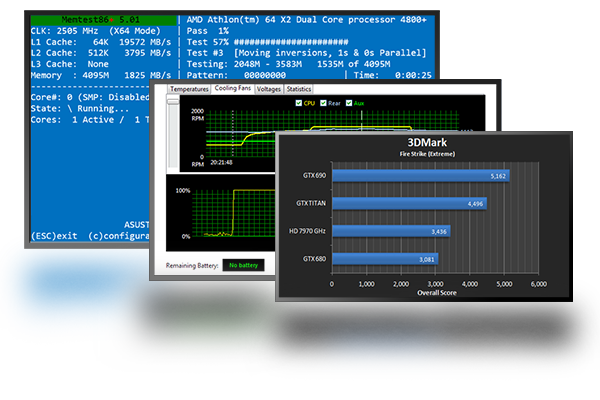Click the GTX 680 axis label
Viewport: 600px width, 400px height.
click(314, 259)
